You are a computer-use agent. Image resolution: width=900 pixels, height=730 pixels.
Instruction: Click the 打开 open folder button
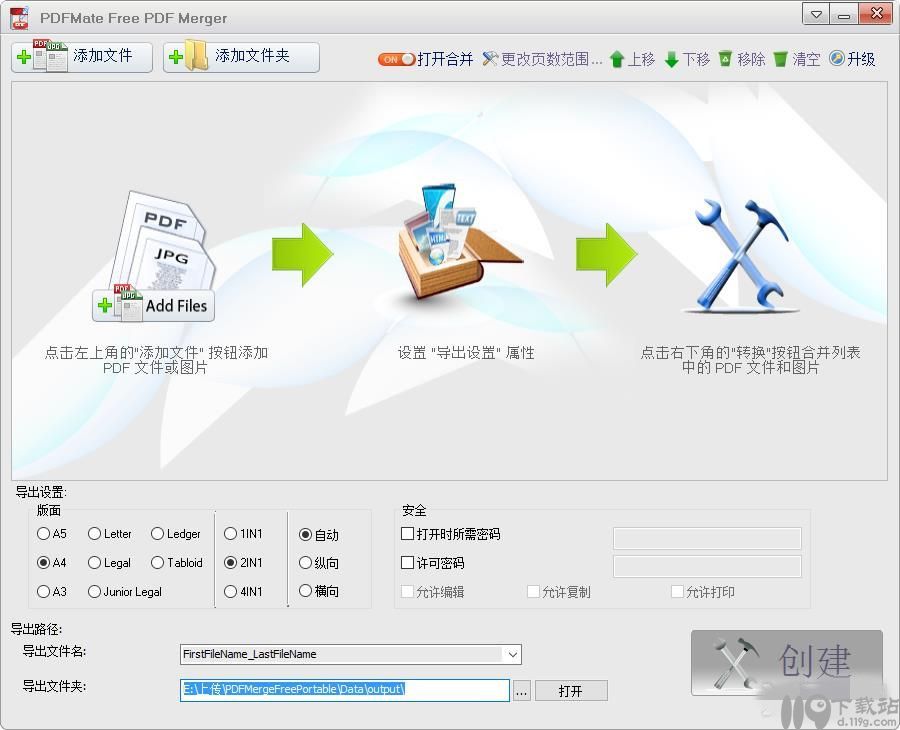[x=571, y=691]
